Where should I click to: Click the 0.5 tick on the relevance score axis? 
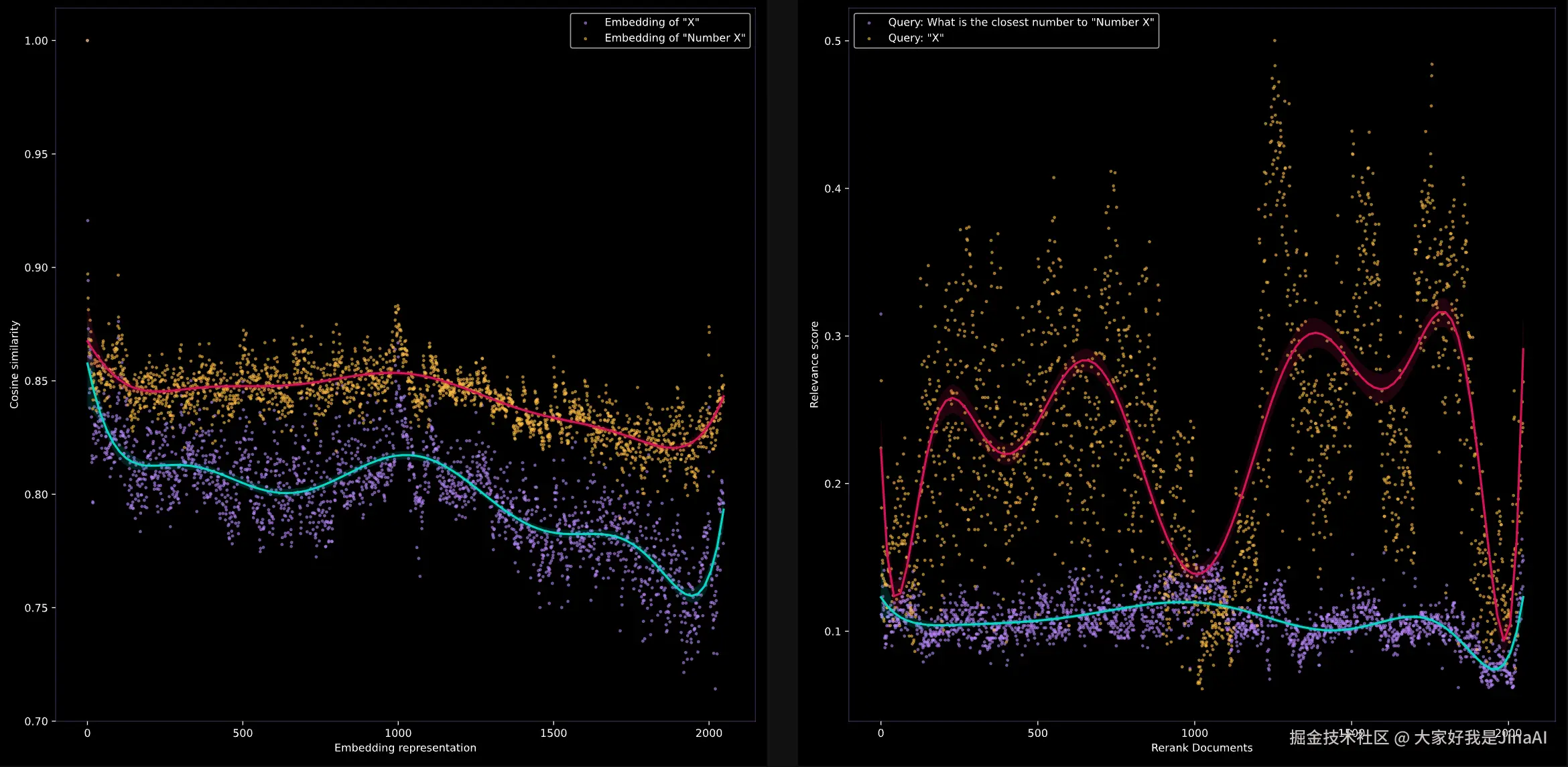832,41
